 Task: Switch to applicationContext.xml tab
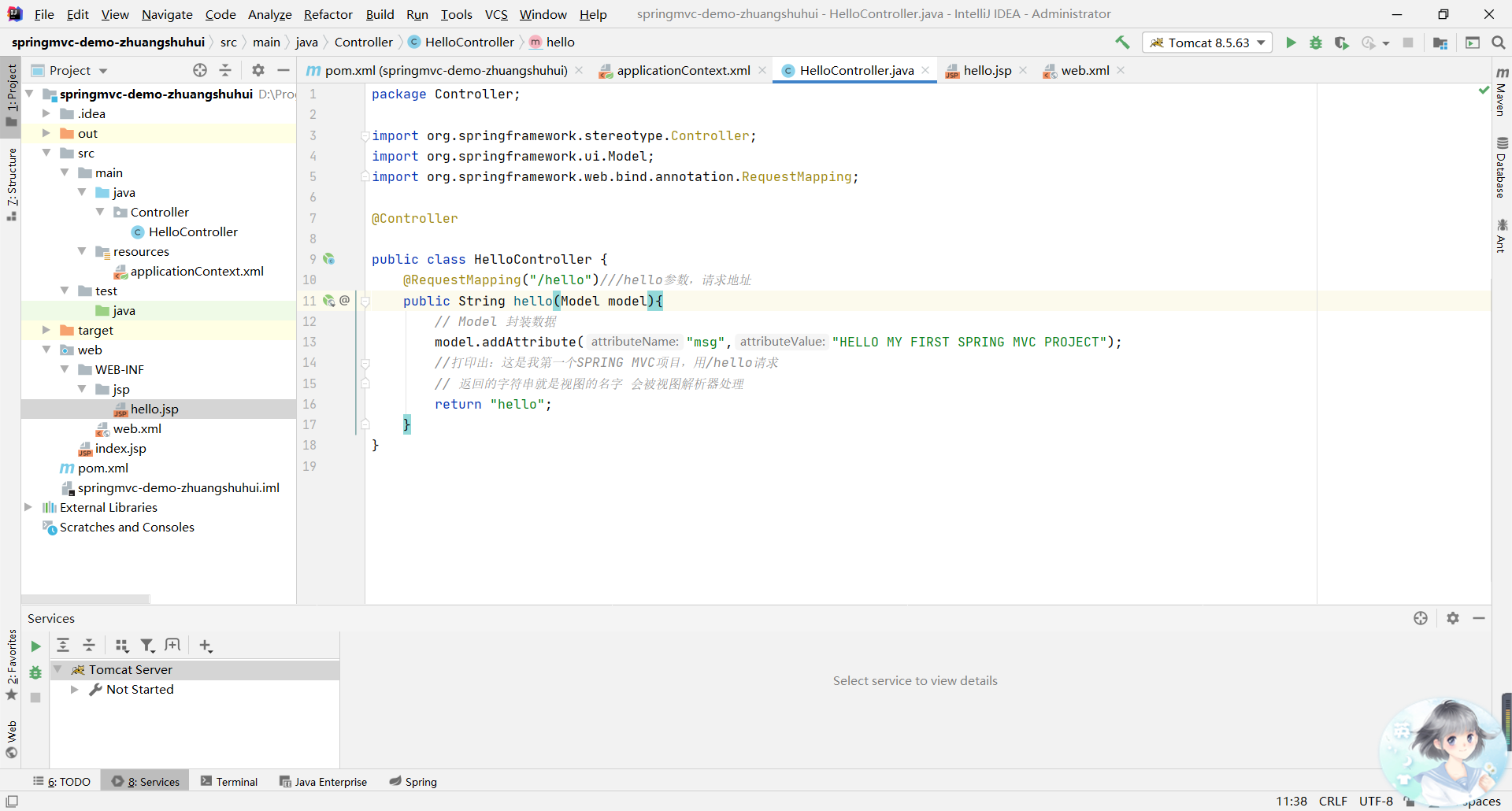tap(683, 70)
